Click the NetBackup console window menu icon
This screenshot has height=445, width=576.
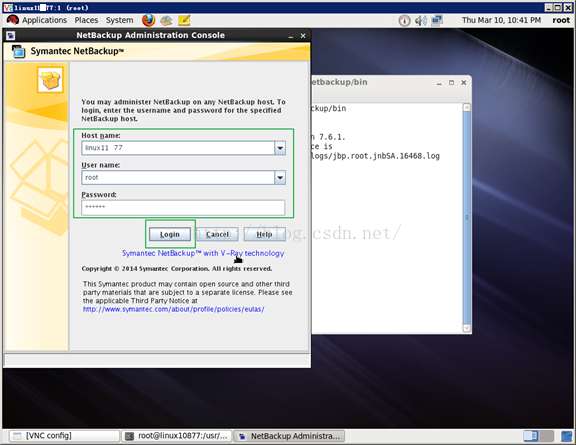click(11, 36)
